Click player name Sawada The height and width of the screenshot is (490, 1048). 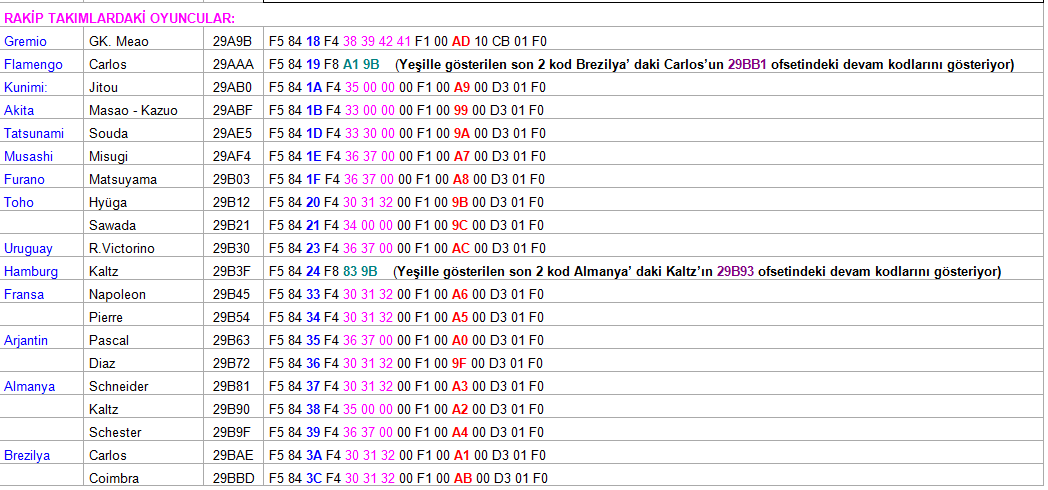point(112,226)
